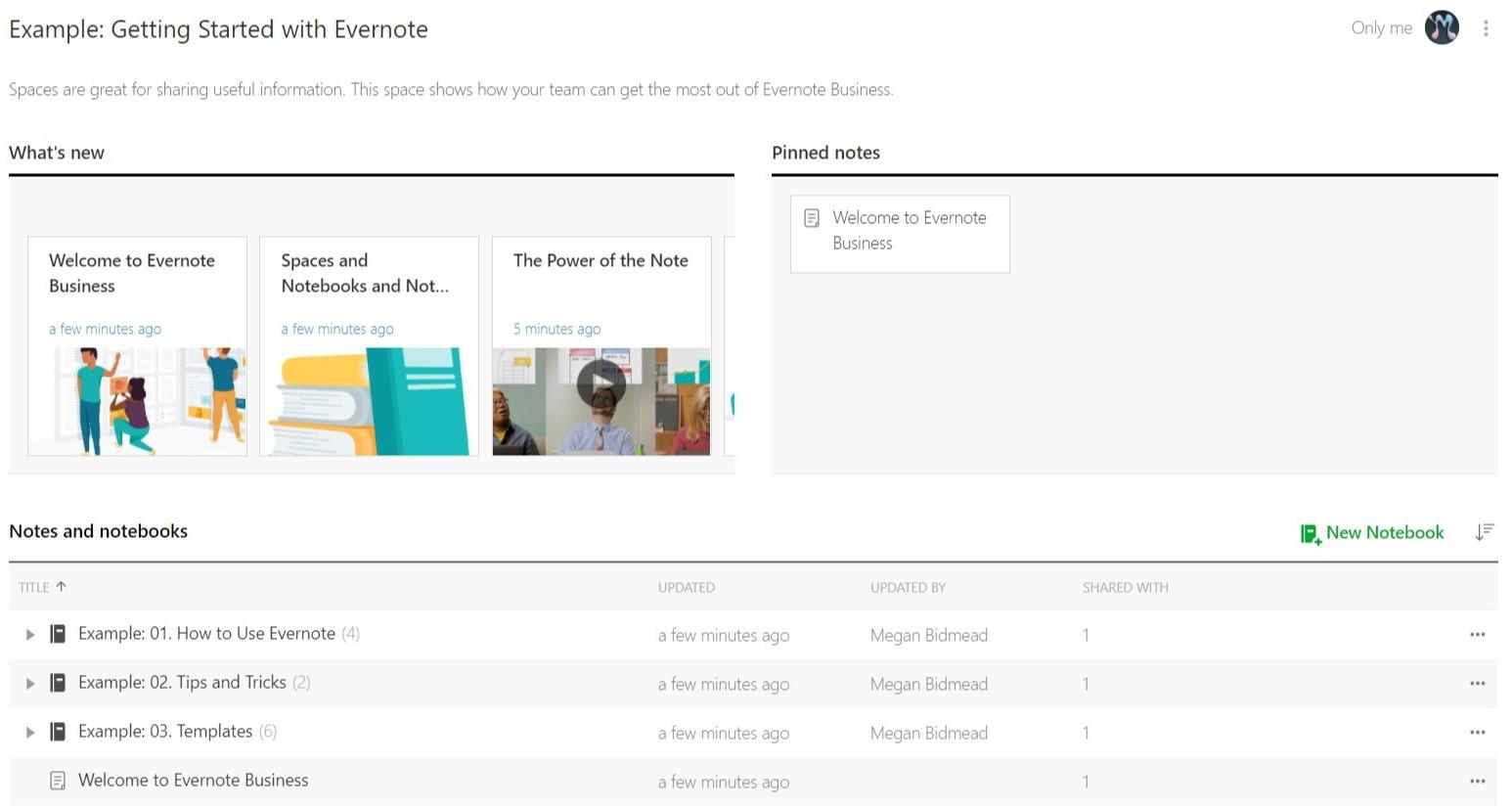Viewport: 1512px width, 809px height.
Task: Open Example: 02. Tips and Tricks title
Action: click(182, 683)
